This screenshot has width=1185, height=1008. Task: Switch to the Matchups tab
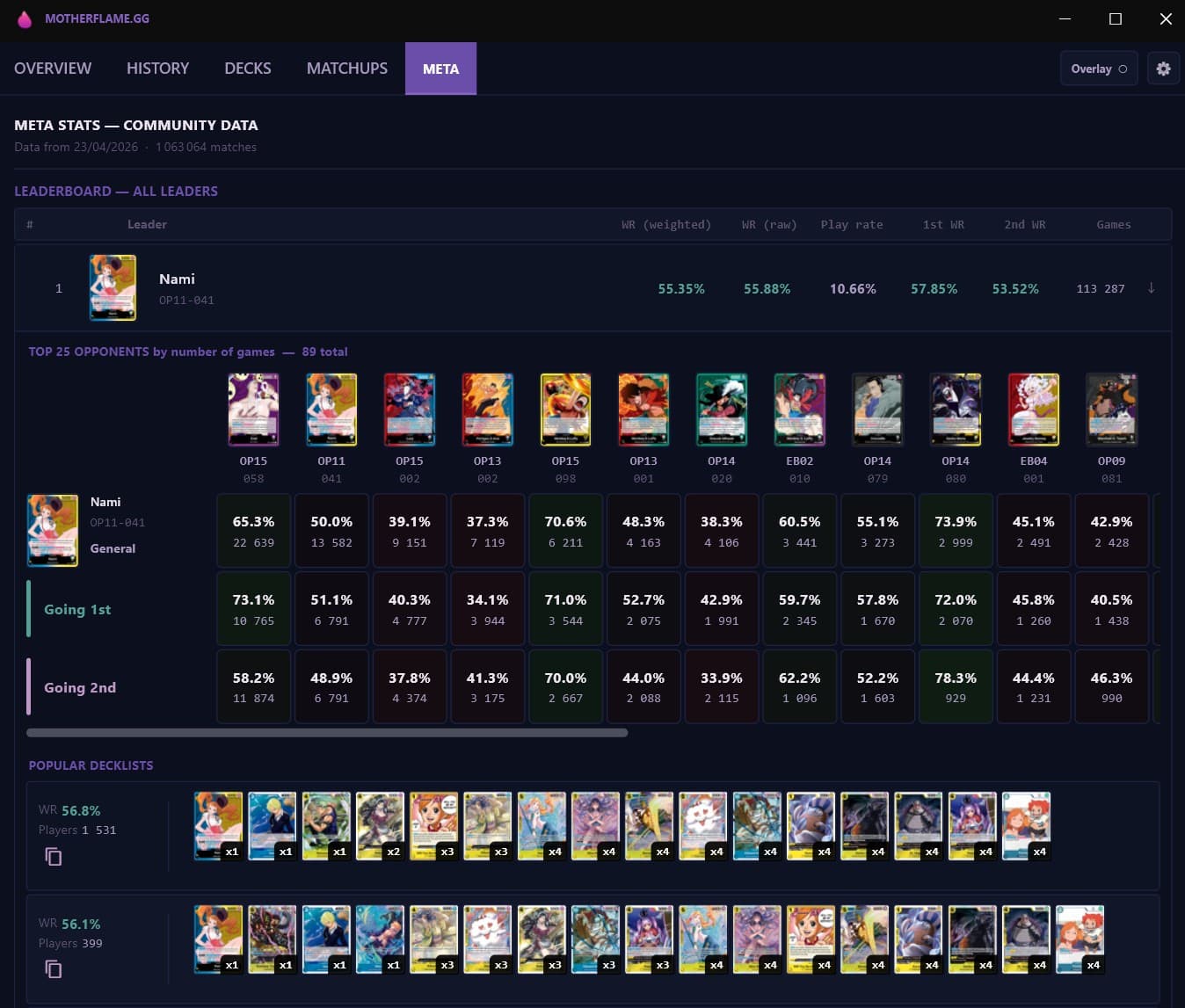point(346,69)
